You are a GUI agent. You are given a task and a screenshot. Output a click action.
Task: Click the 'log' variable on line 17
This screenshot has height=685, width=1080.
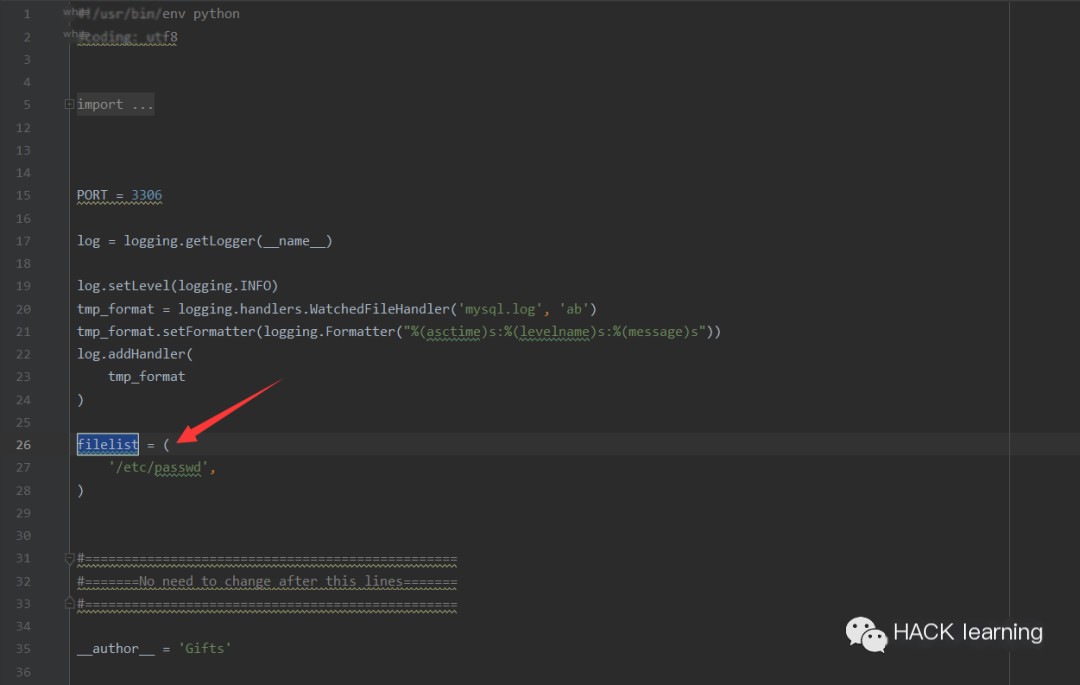[88, 241]
